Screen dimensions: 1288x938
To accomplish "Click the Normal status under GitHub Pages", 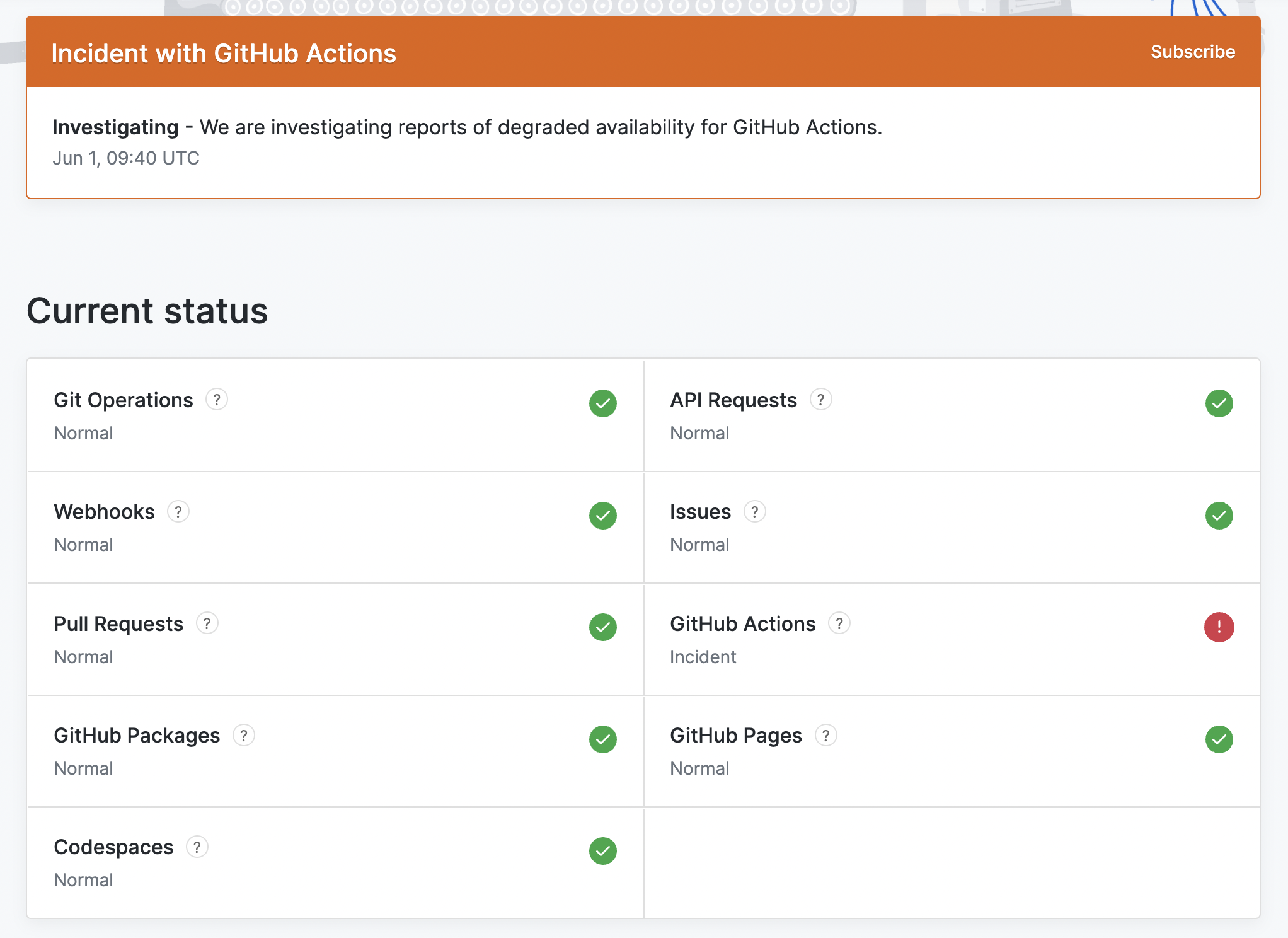I will [x=700, y=768].
